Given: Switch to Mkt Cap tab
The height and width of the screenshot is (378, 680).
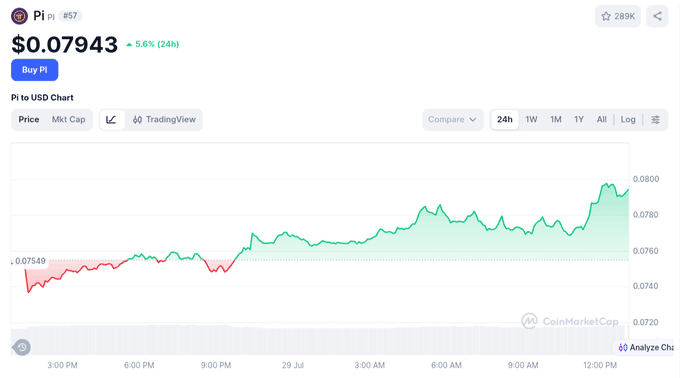Looking at the screenshot, I should (x=69, y=120).
